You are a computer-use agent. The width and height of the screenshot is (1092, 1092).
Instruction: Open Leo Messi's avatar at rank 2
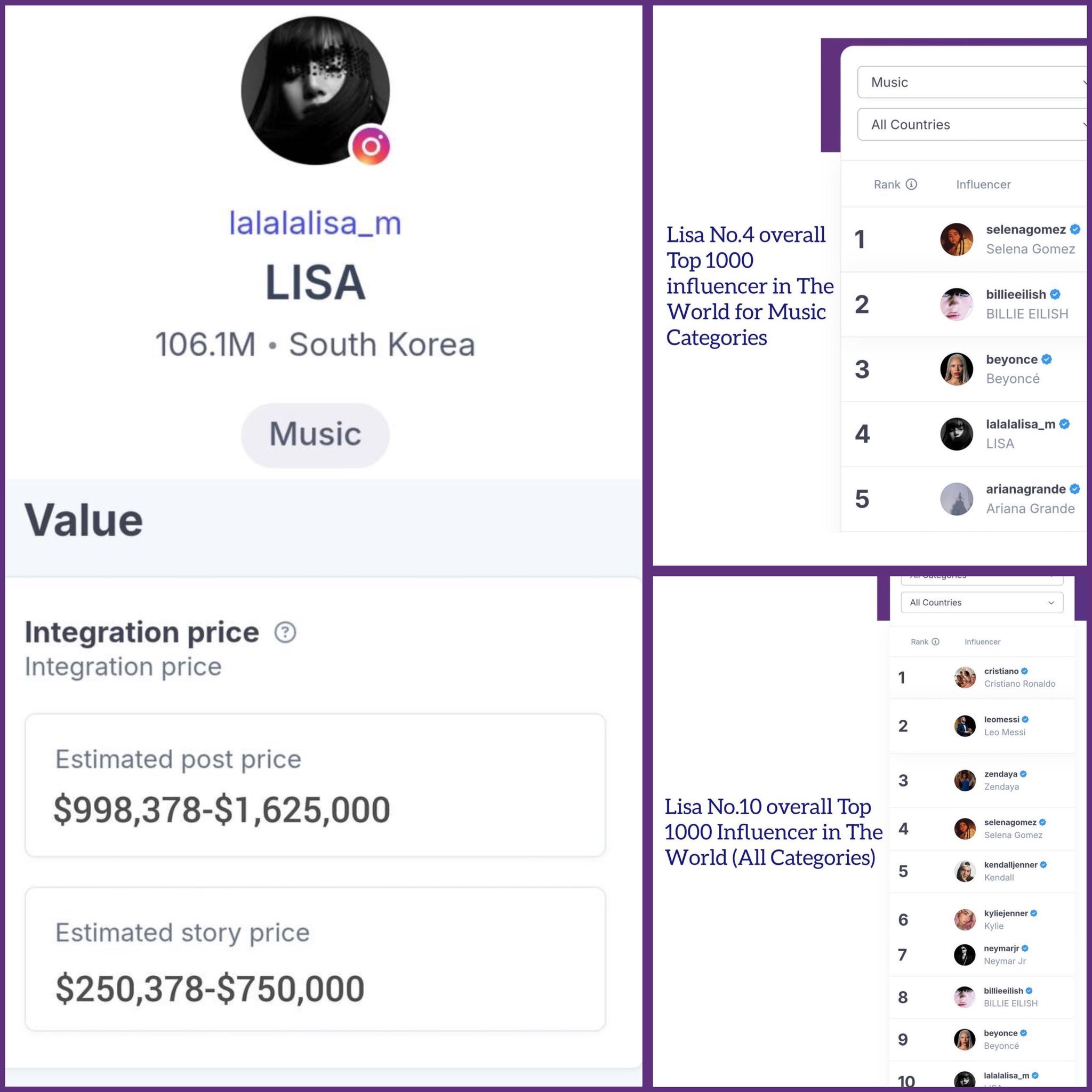click(965, 726)
